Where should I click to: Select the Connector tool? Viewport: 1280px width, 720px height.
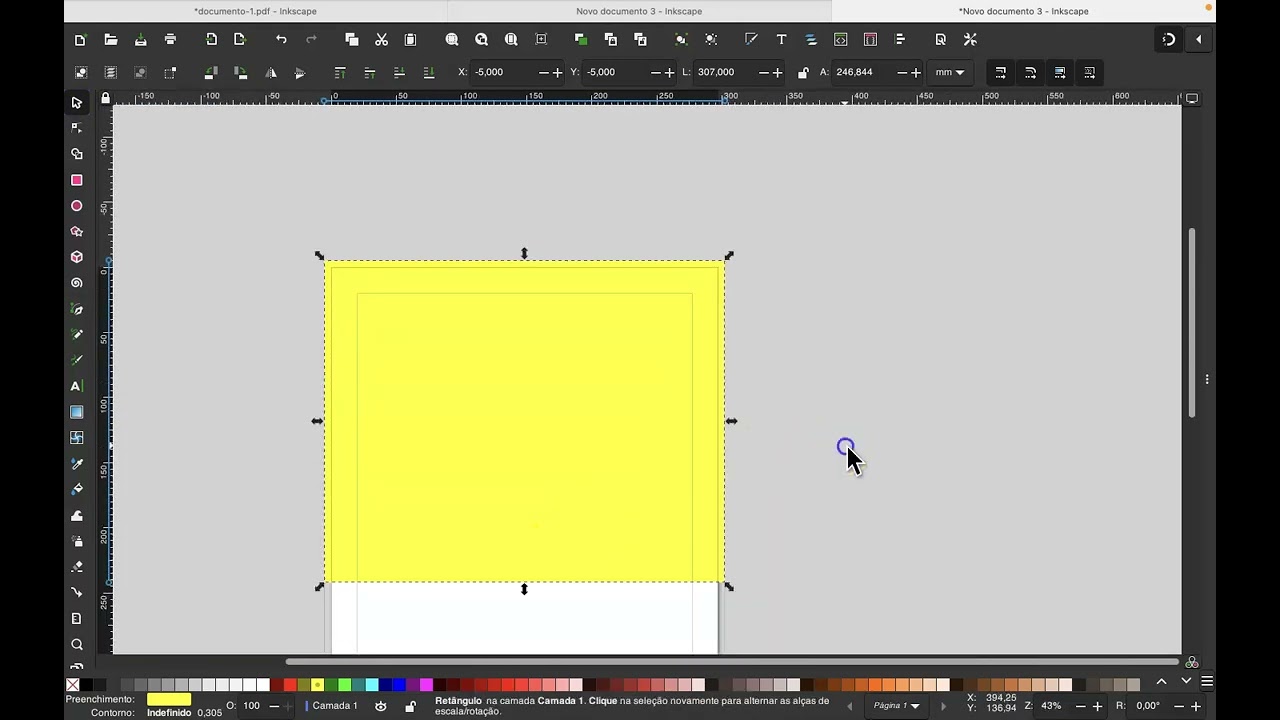pyautogui.click(x=77, y=593)
